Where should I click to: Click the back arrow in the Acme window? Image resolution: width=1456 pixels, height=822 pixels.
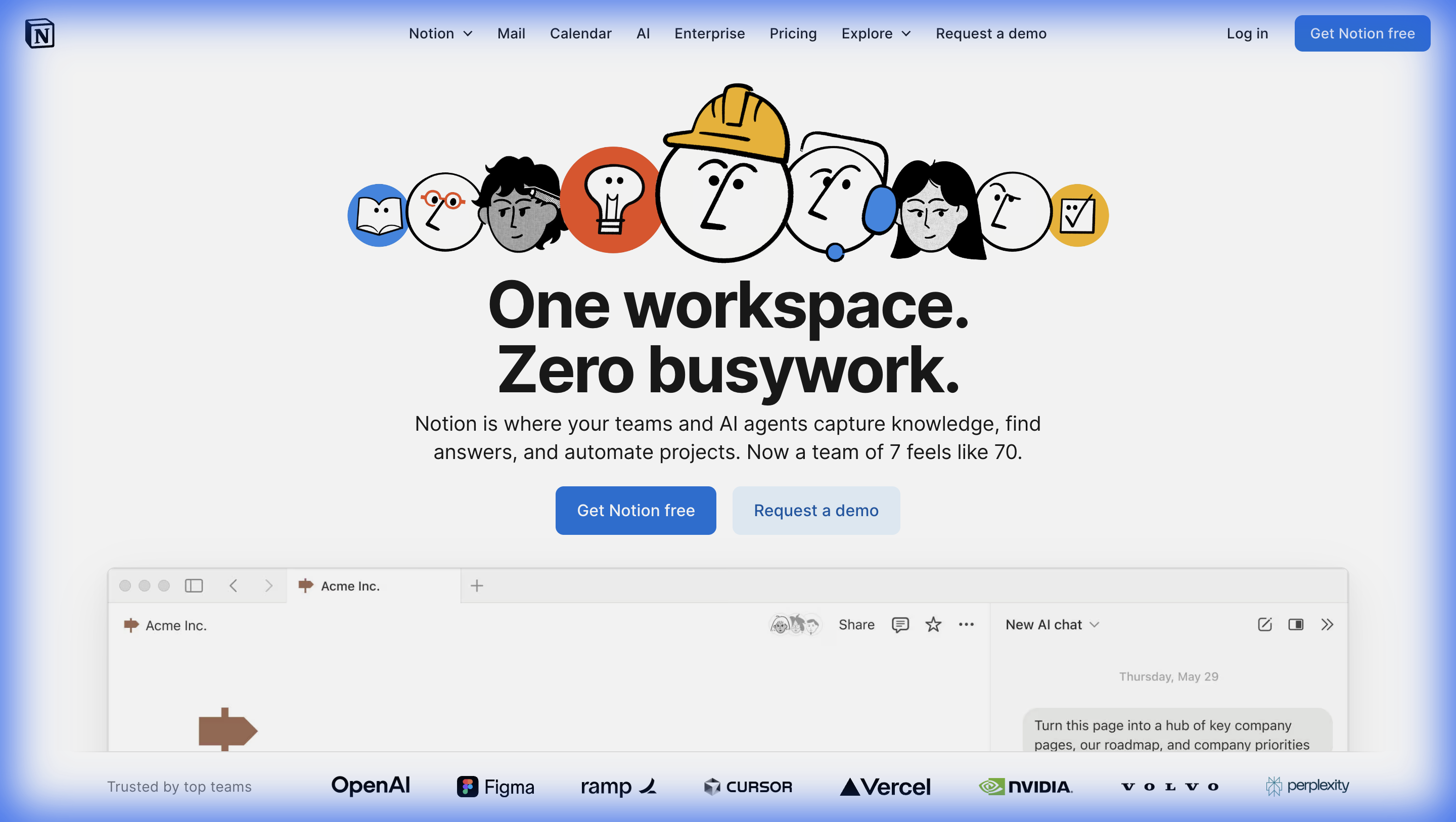point(233,586)
